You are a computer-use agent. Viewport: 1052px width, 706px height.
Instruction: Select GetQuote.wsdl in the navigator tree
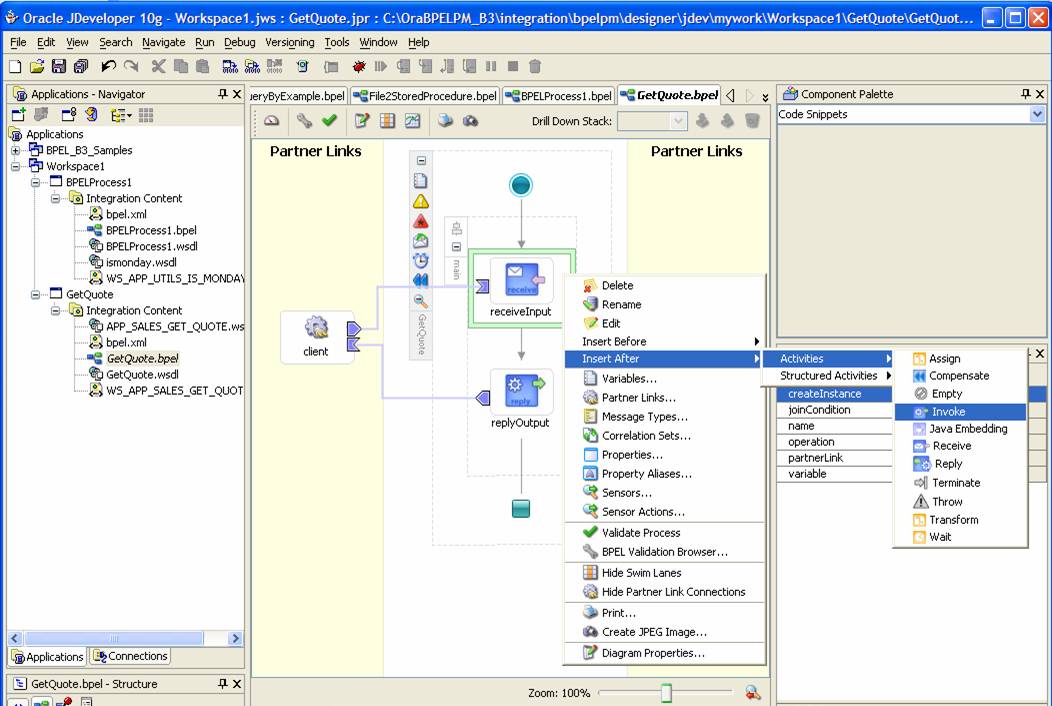pos(141,375)
